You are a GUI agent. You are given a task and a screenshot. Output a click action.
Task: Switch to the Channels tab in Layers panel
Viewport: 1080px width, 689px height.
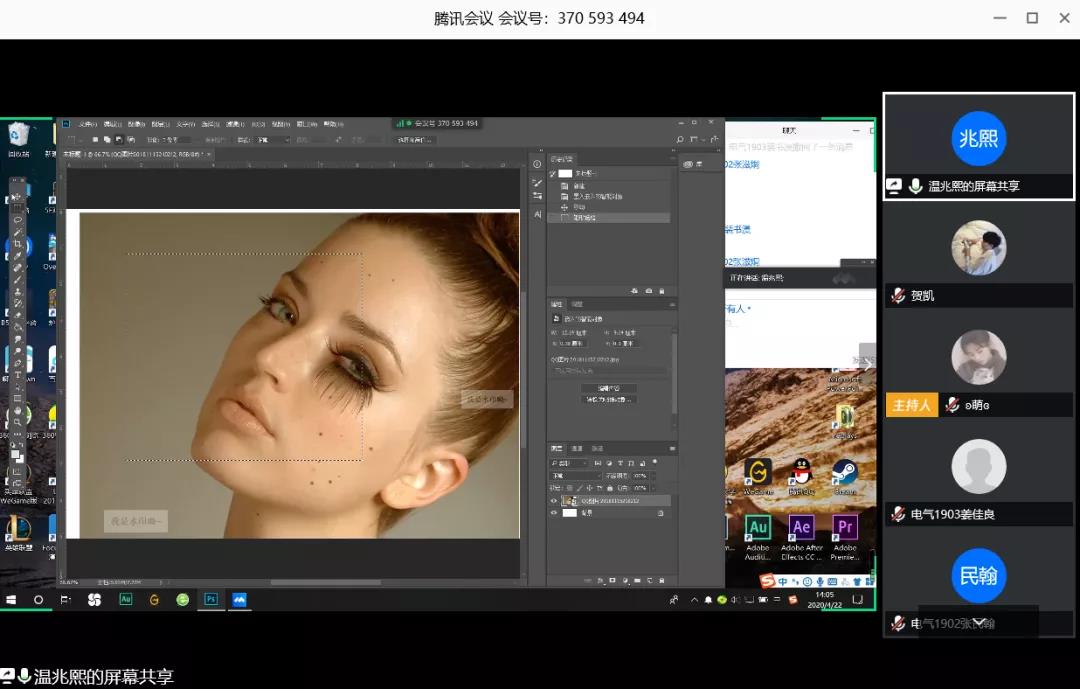[577, 448]
